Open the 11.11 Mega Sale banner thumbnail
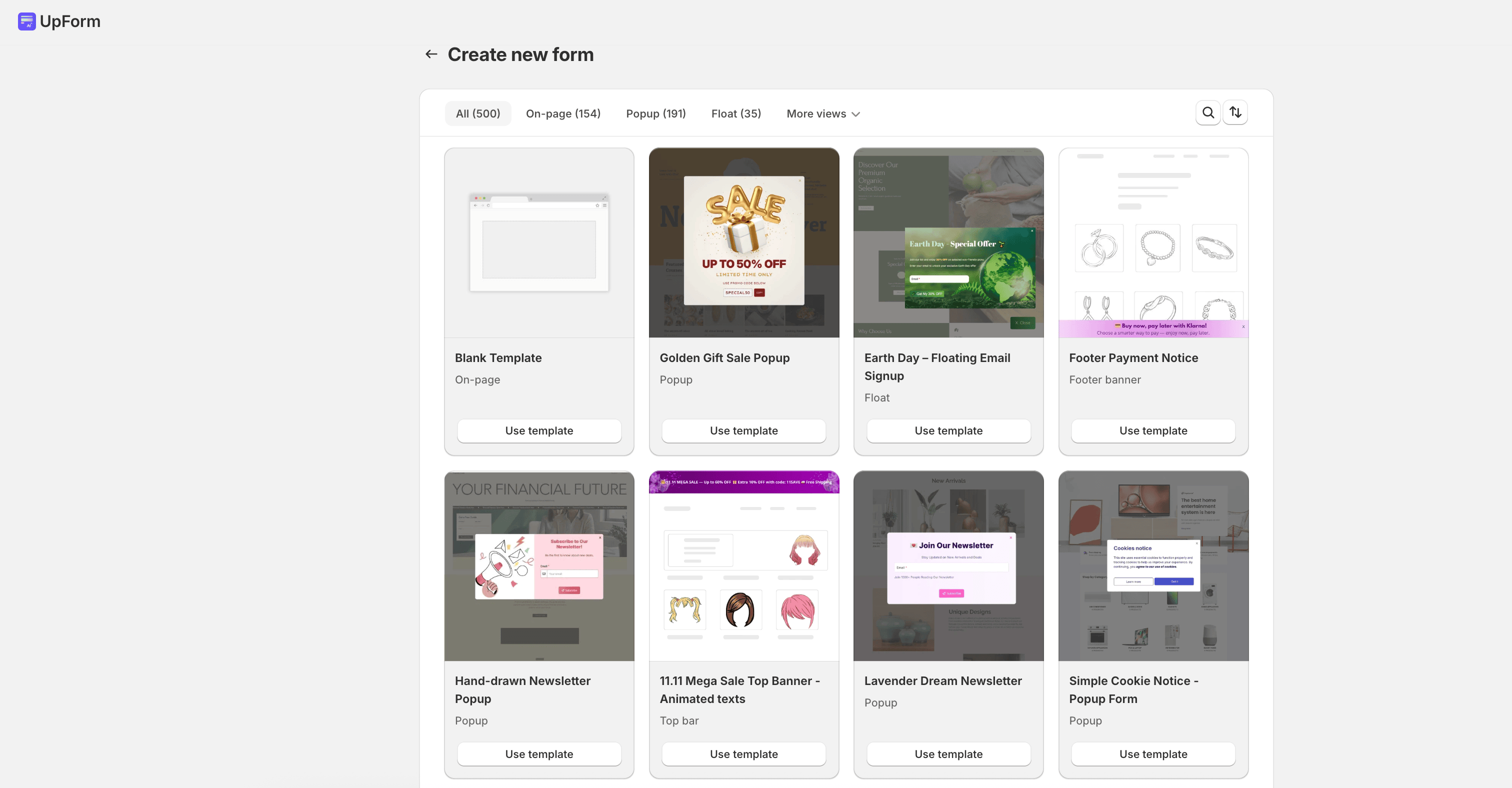The width and height of the screenshot is (1512, 788). pos(743,566)
